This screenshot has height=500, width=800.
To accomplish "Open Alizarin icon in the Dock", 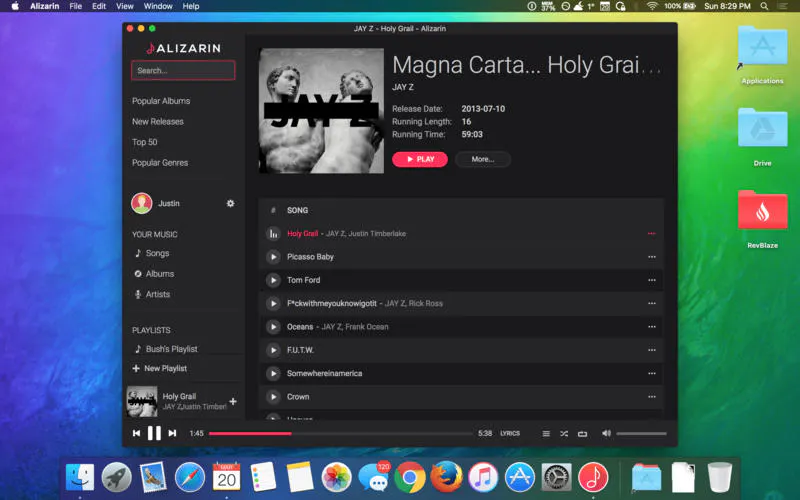I will [x=593, y=478].
